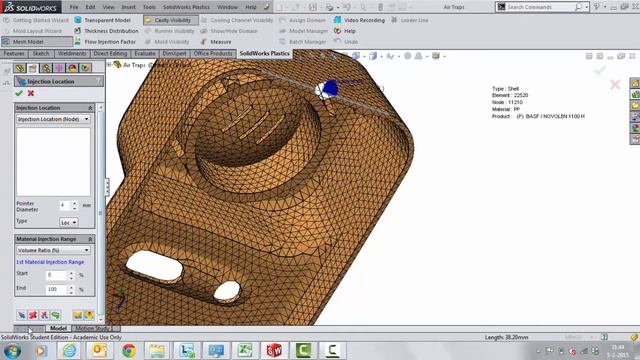Click Mesh Model button
This screenshot has width=640, height=360.
(x=37, y=42)
